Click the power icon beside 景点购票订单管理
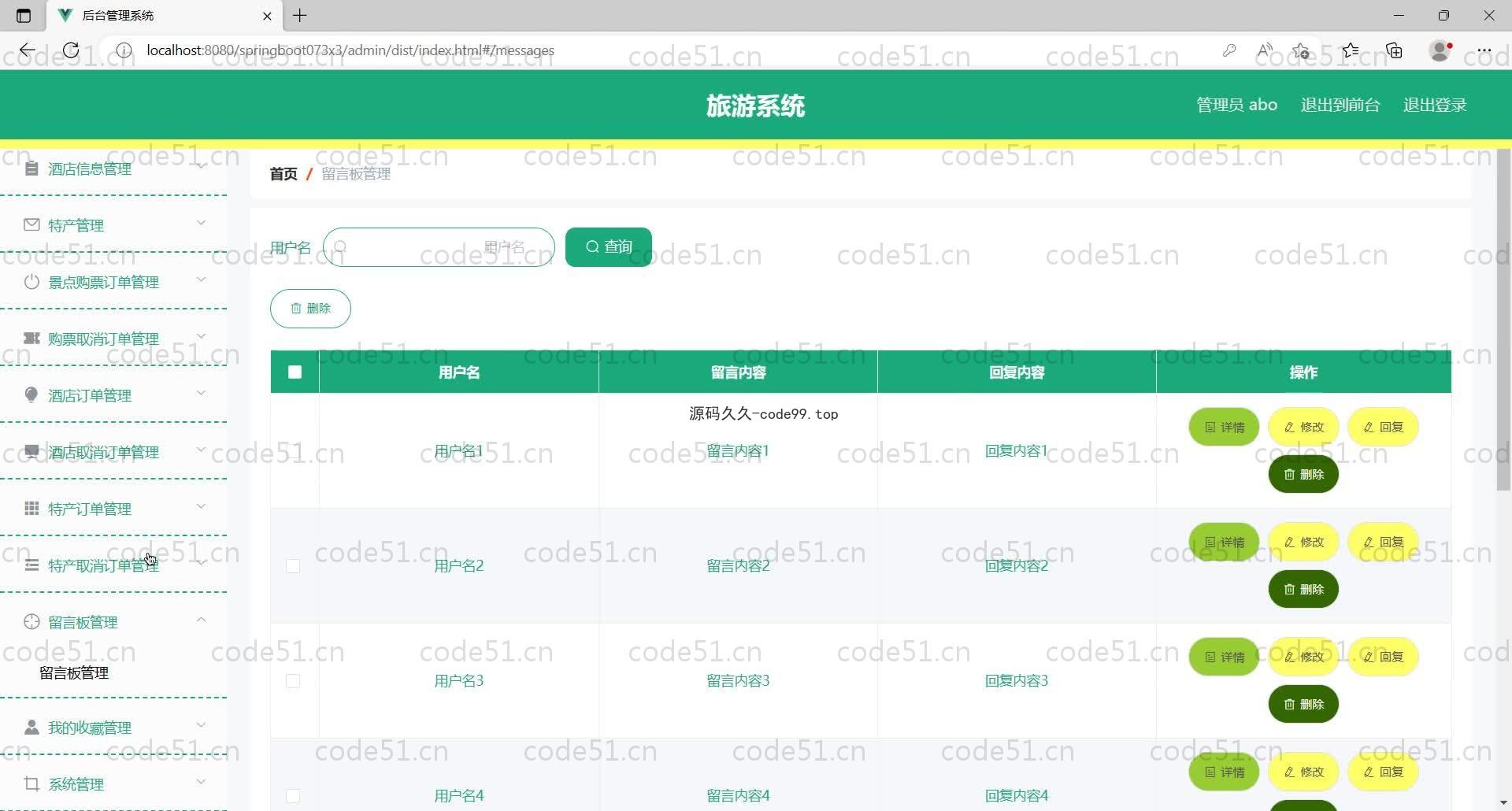1512x811 pixels. (x=31, y=282)
